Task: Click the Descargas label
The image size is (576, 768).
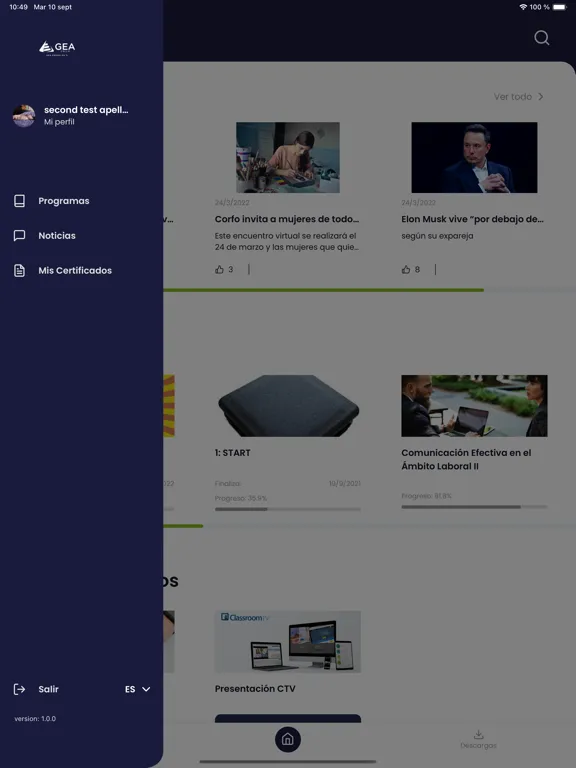Action: pyautogui.click(x=479, y=745)
